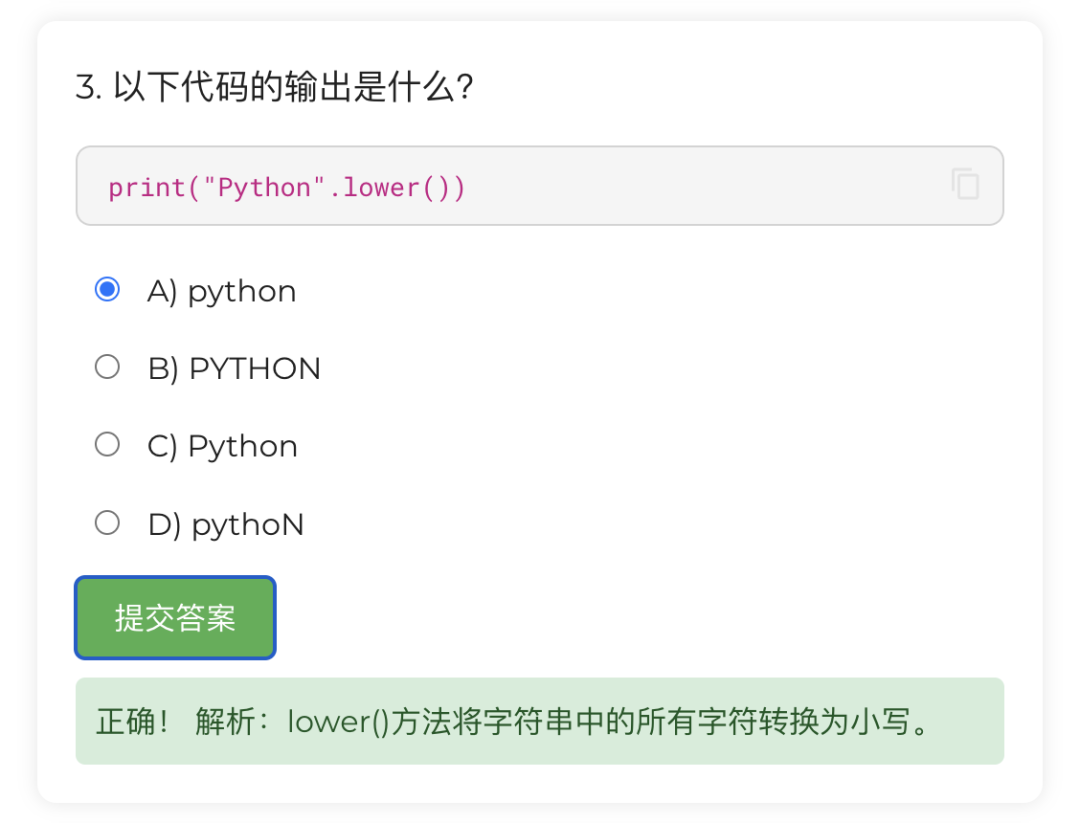Copy the print statement code snippet
The width and height of the screenshot is (1080, 823).
pyautogui.click(x=963, y=184)
